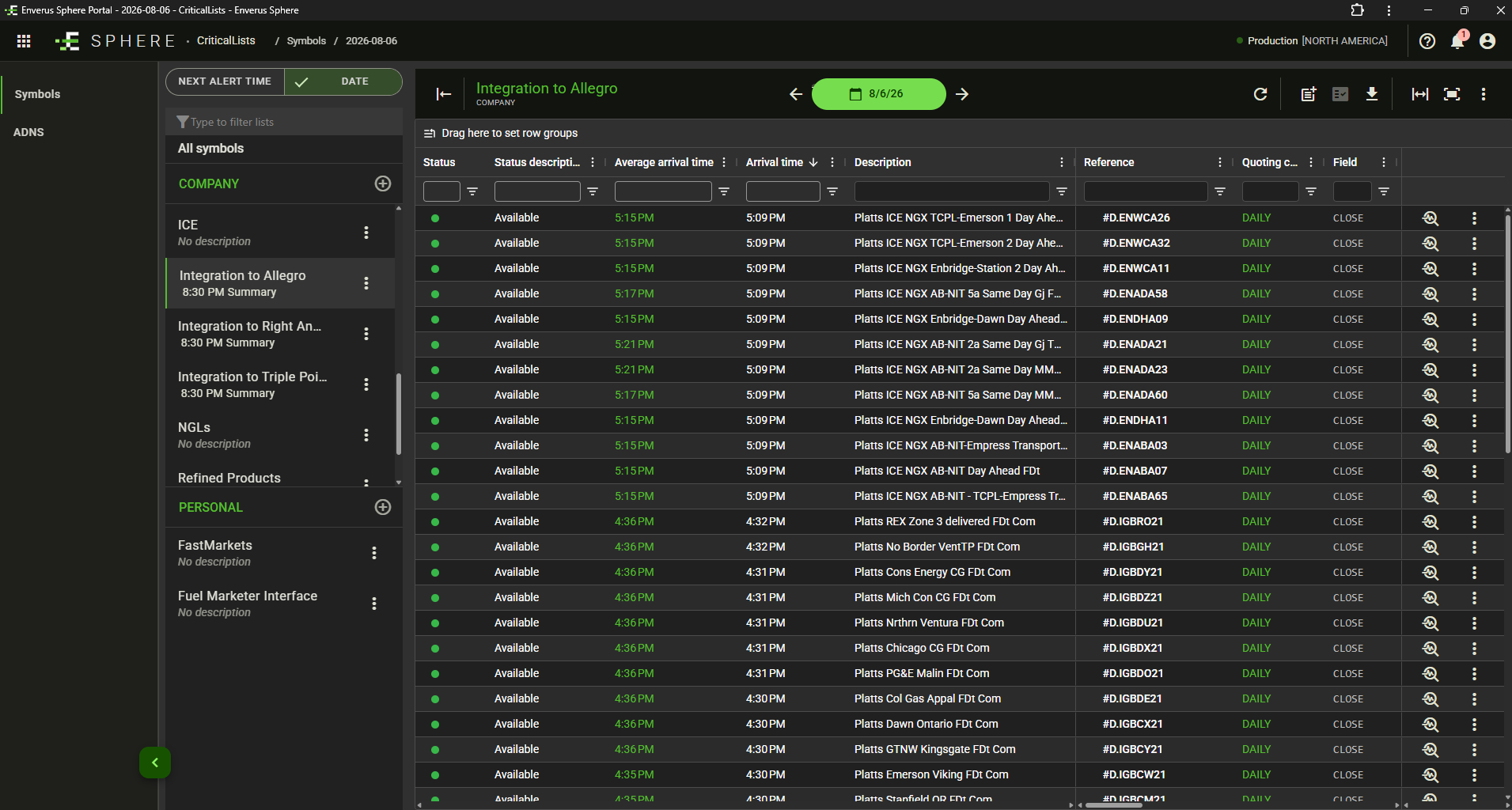Open options for Fuel Marketer Interface list

point(374,604)
